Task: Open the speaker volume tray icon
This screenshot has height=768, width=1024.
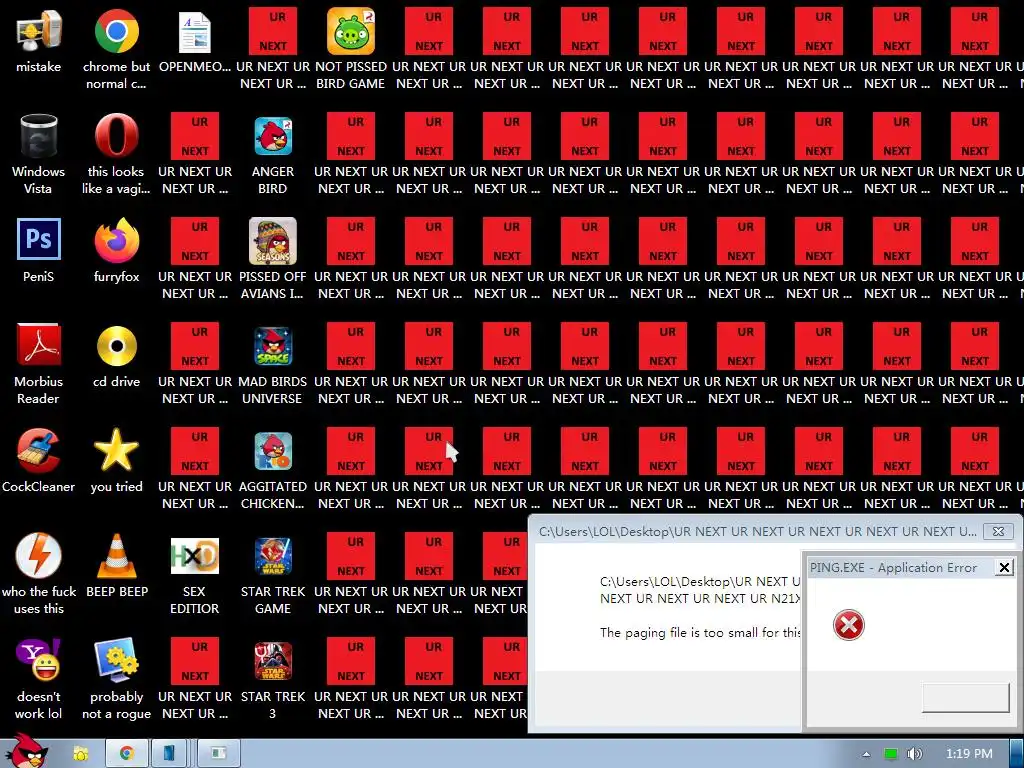Action: 915,754
